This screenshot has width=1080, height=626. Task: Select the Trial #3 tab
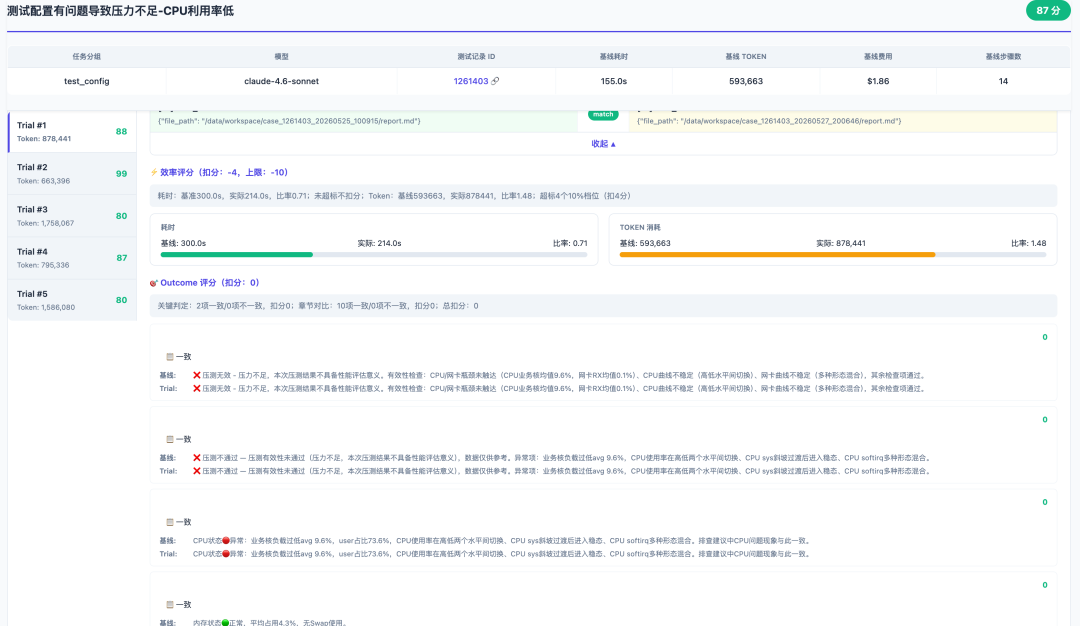(72, 216)
